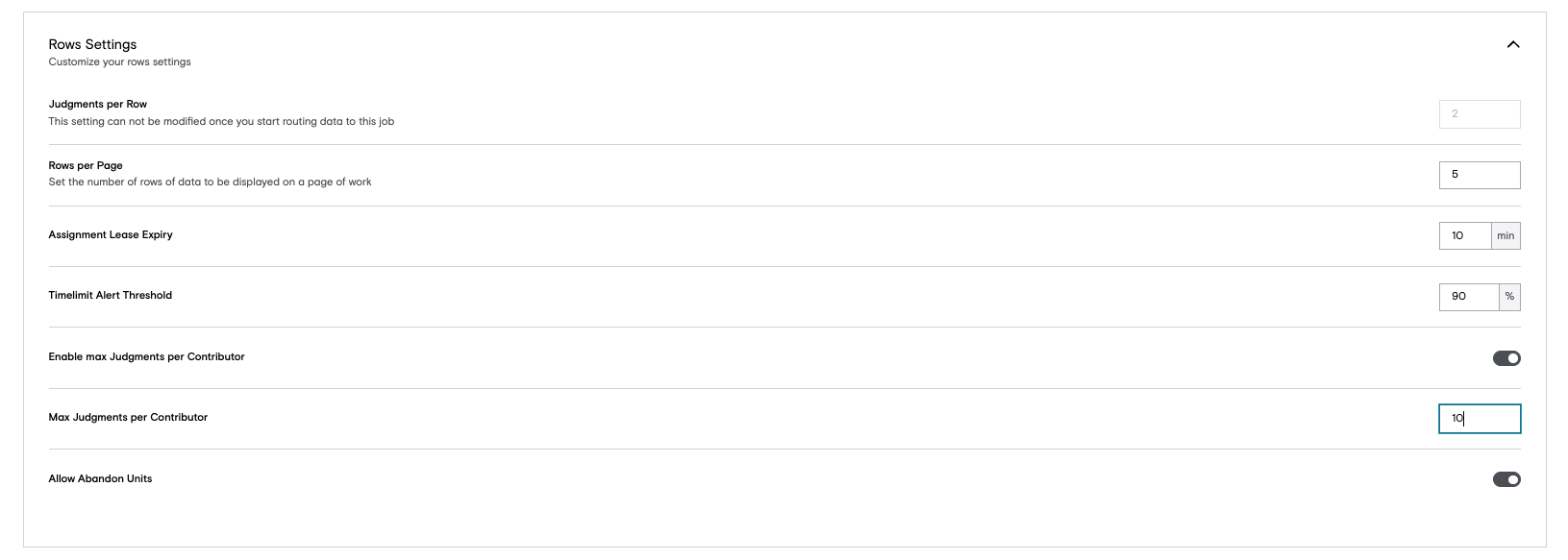Viewport: 1568px width, 560px height.
Task: Click the rows per page description text
Action: (210, 183)
